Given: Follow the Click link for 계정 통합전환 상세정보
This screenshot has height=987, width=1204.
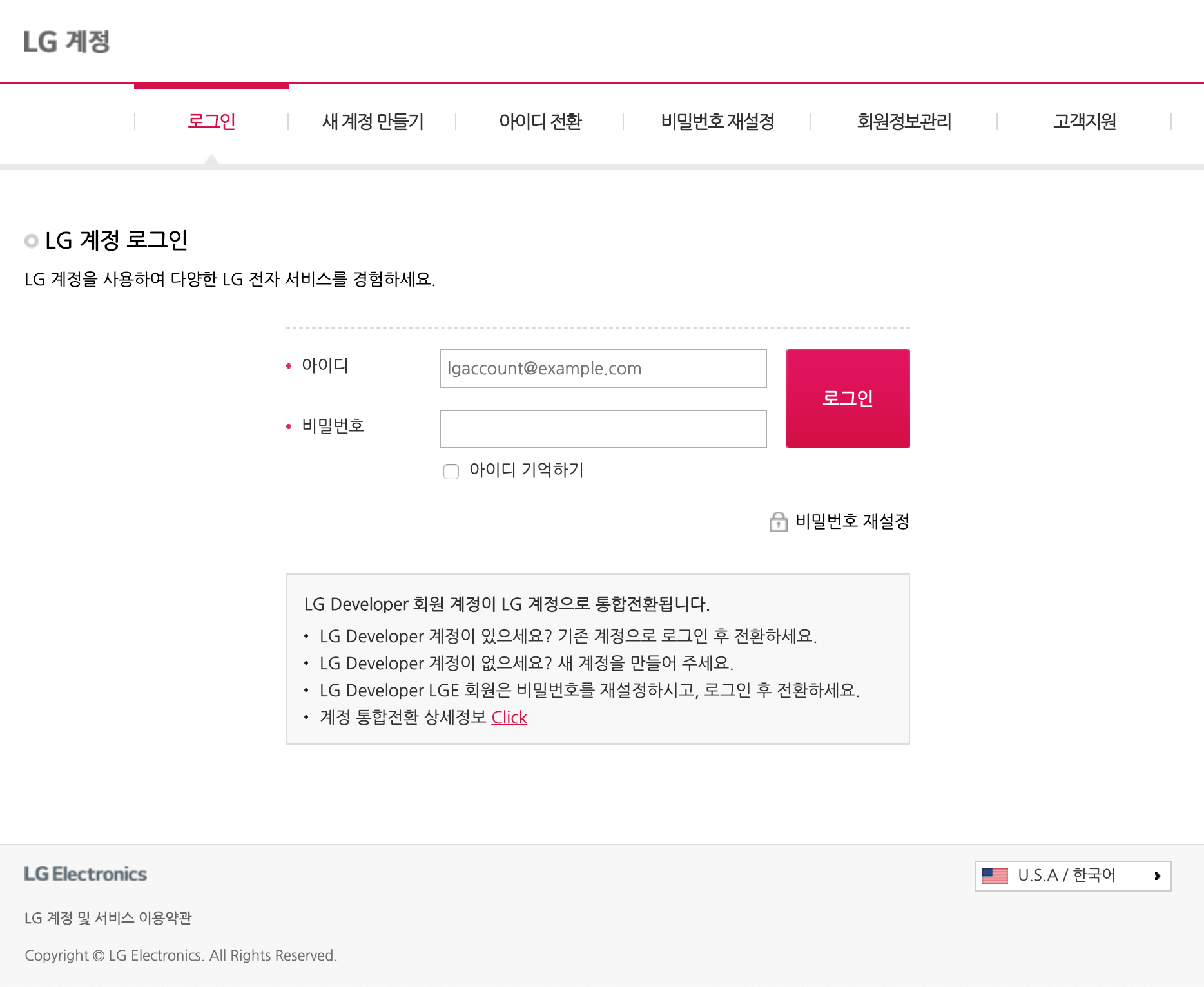Looking at the screenshot, I should pyautogui.click(x=509, y=717).
